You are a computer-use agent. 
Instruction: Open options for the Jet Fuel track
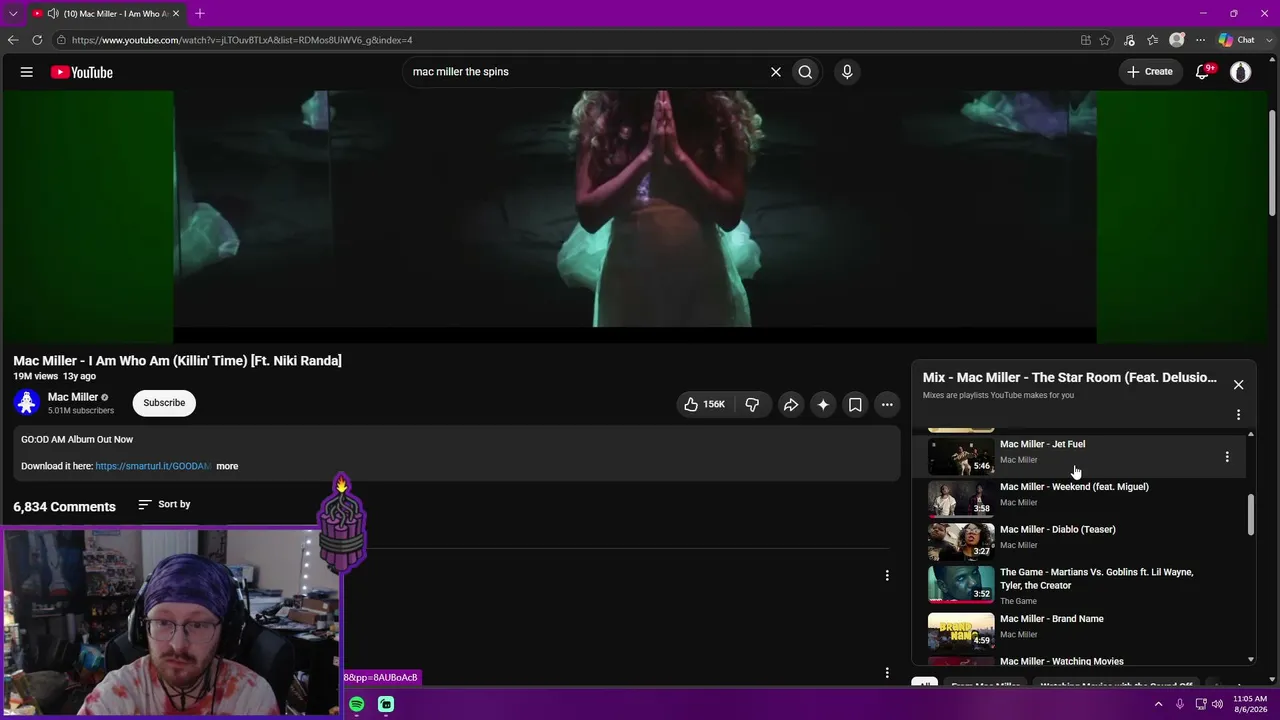1227,457
